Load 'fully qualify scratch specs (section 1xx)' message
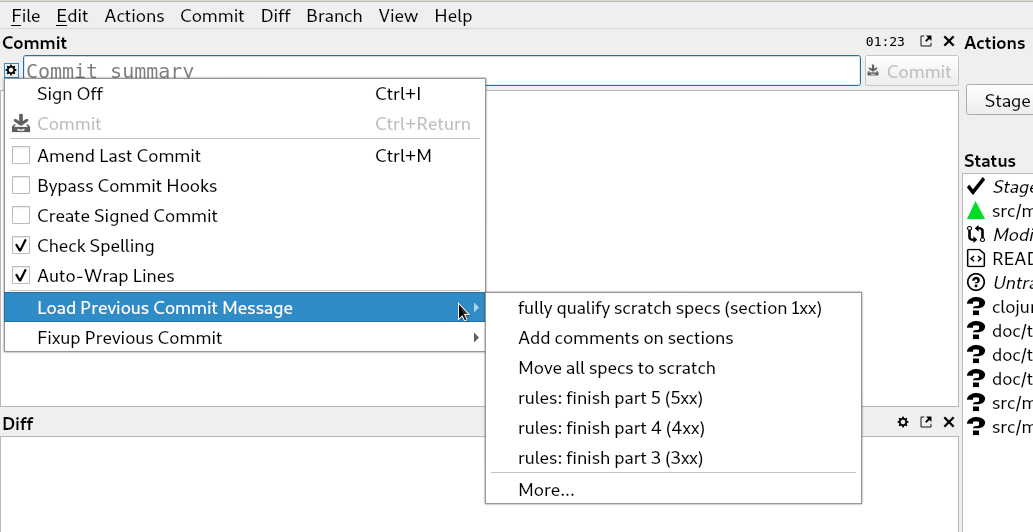The height and width of the screenshot is (532, 1033). click(x=673, y=308)
